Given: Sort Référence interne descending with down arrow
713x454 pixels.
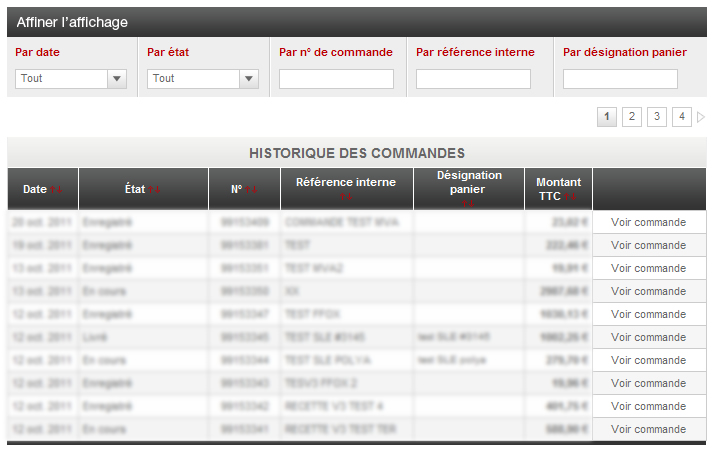Looking at the screenshot, I should click(349, 197).
